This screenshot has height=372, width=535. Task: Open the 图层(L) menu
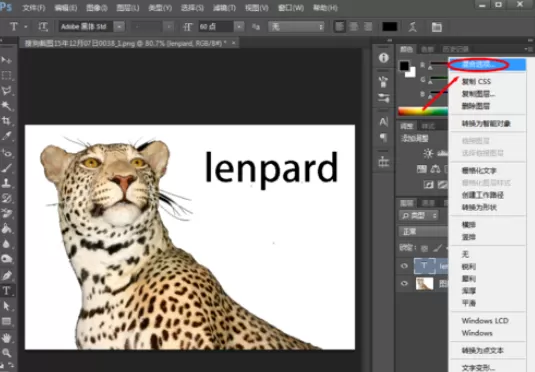[128, 8]
